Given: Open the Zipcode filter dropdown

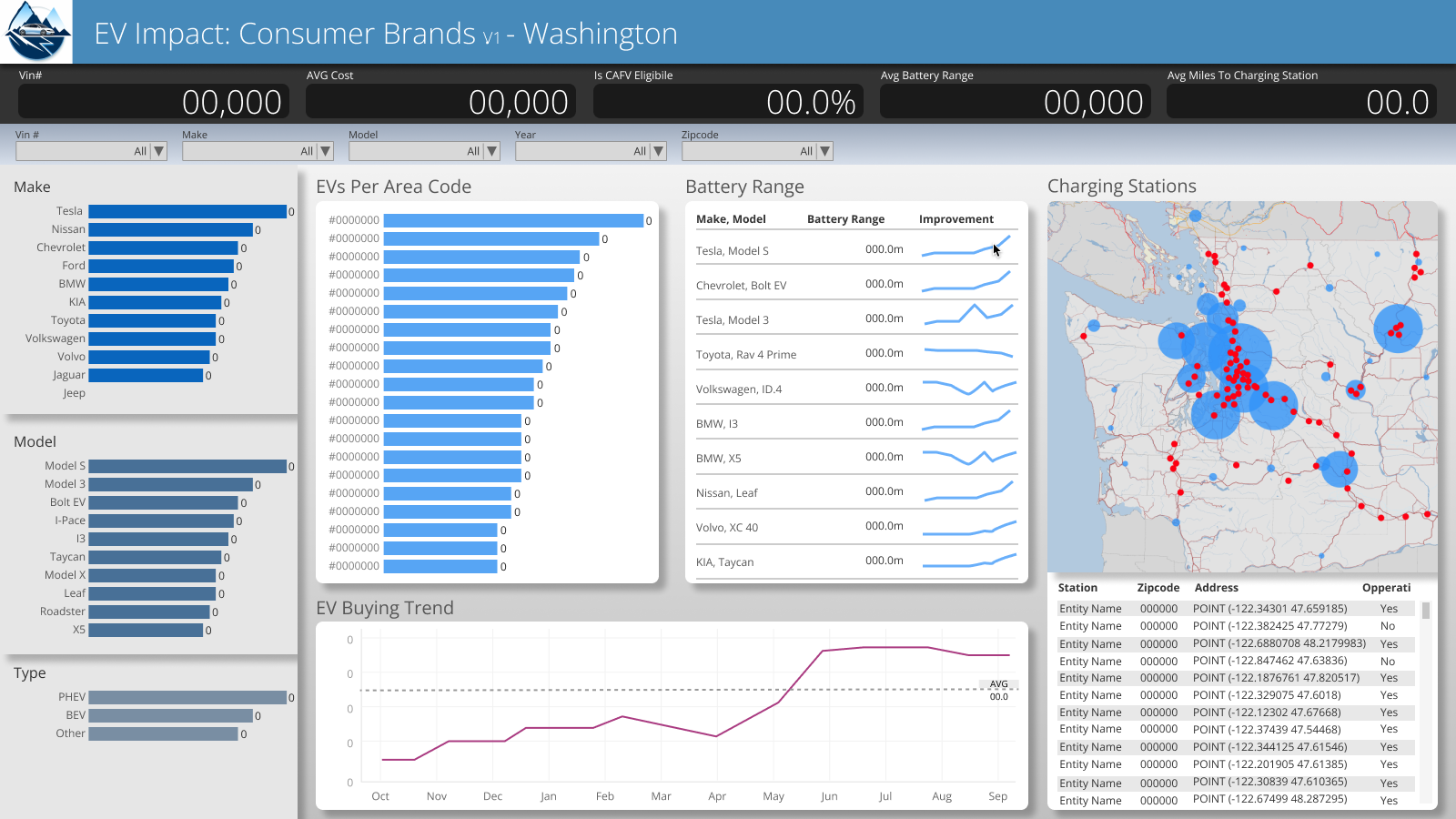Looking at the screenshot, I should tap(824, 152).
